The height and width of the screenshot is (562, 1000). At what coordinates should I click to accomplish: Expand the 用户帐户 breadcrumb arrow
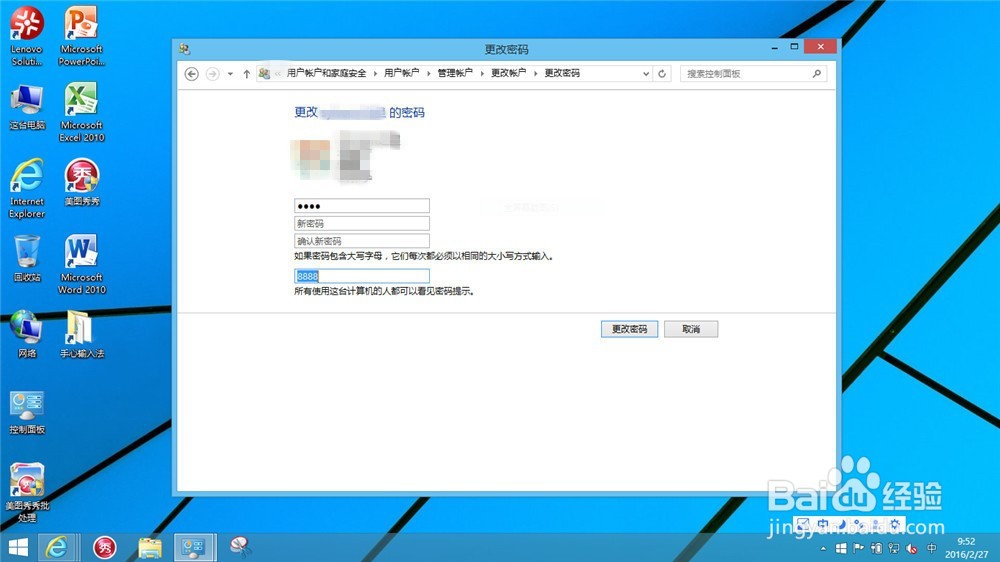(x=429, y=74)
